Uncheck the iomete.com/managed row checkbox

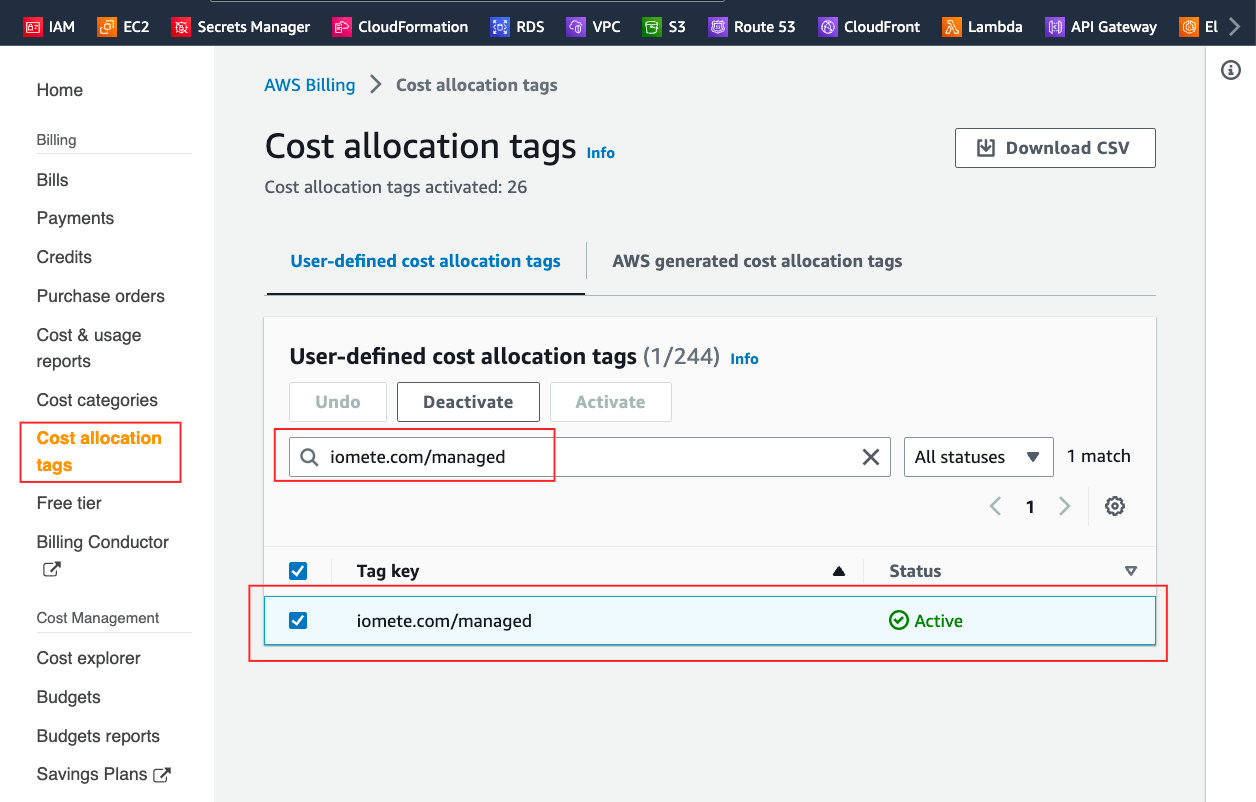tap(298, 621)
